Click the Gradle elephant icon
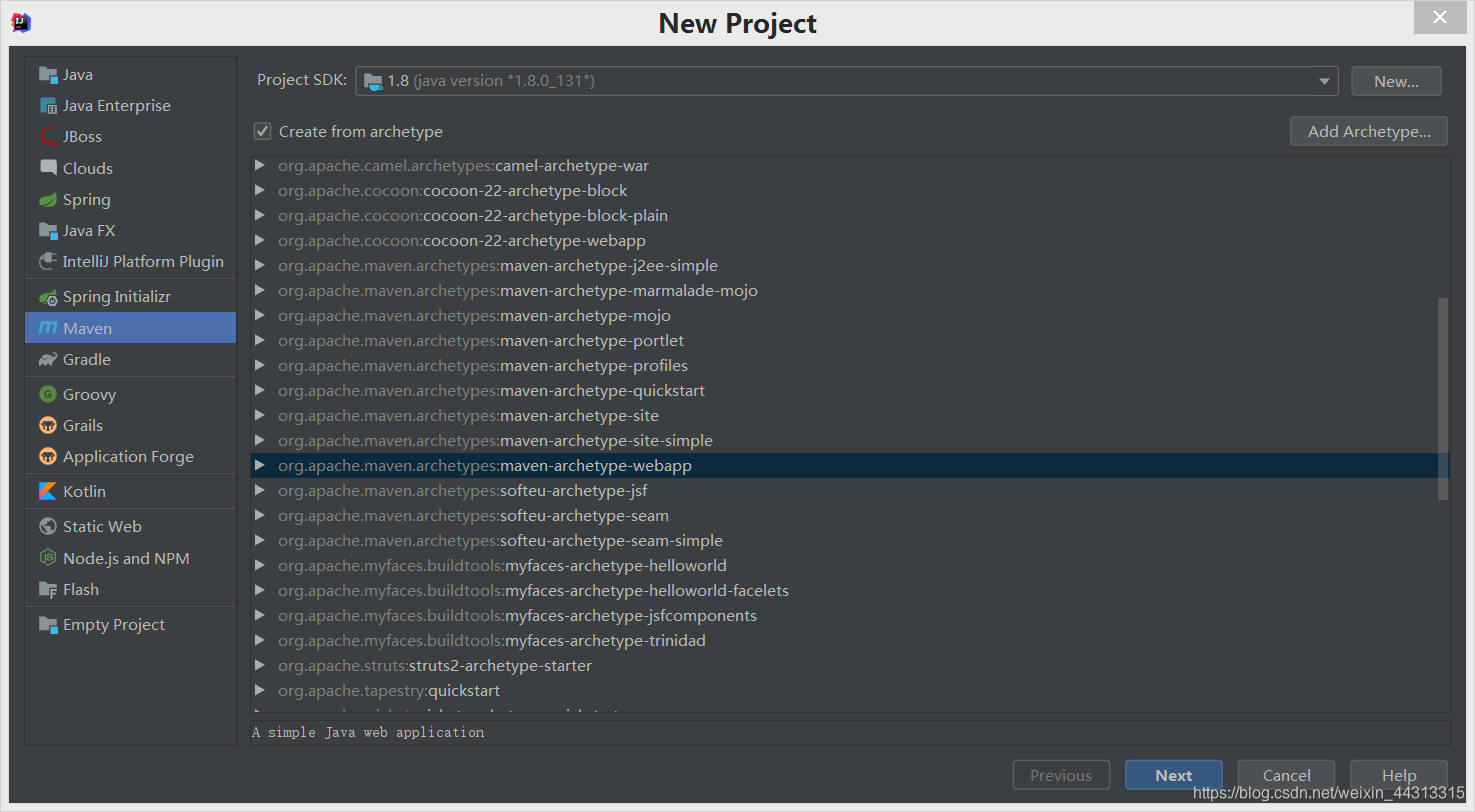Image resolution: width=1475 pixels, height=812 pixels. click(48, 359)
